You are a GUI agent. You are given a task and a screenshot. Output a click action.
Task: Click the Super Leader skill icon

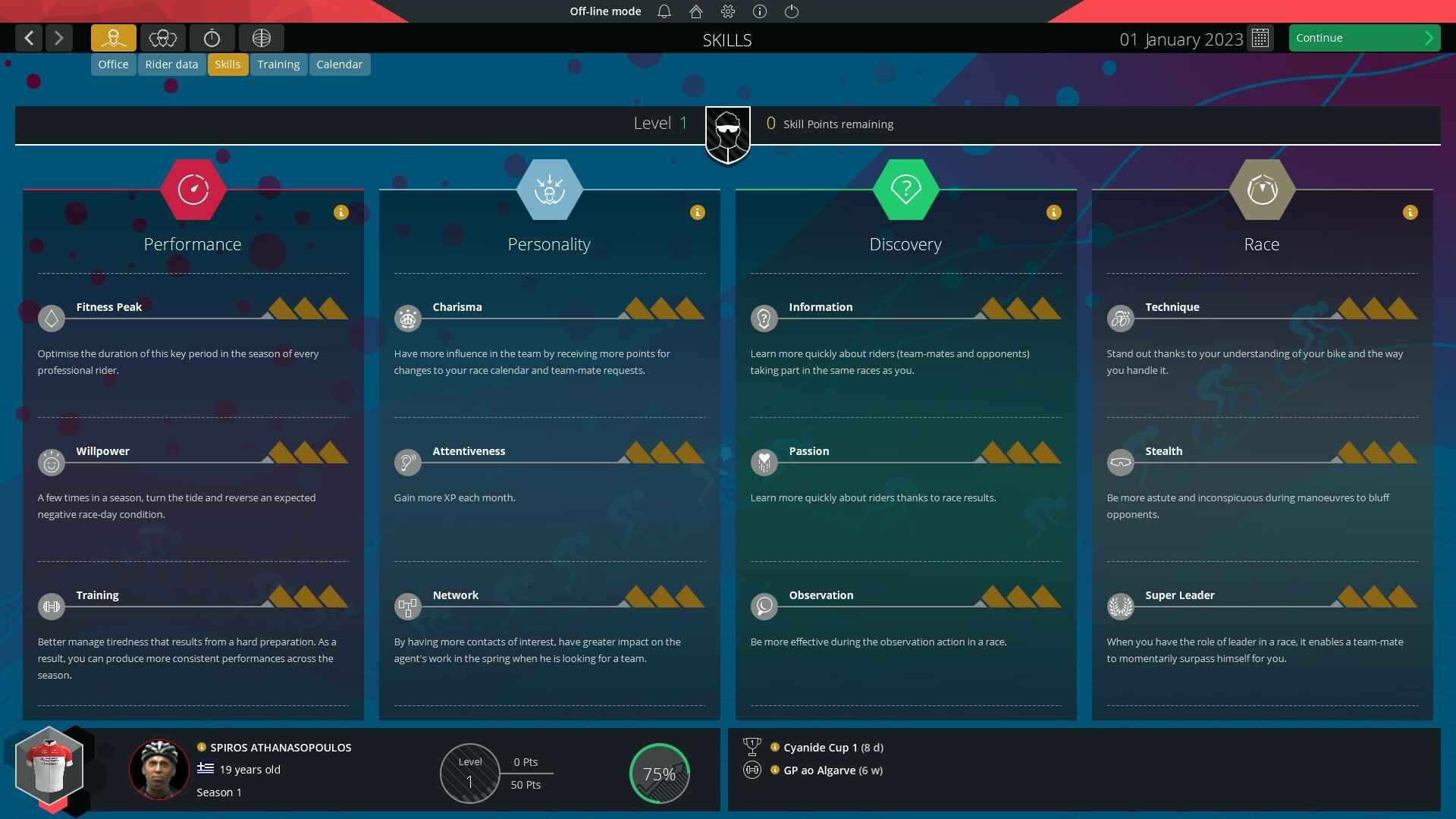click(x=1121, y=605)
